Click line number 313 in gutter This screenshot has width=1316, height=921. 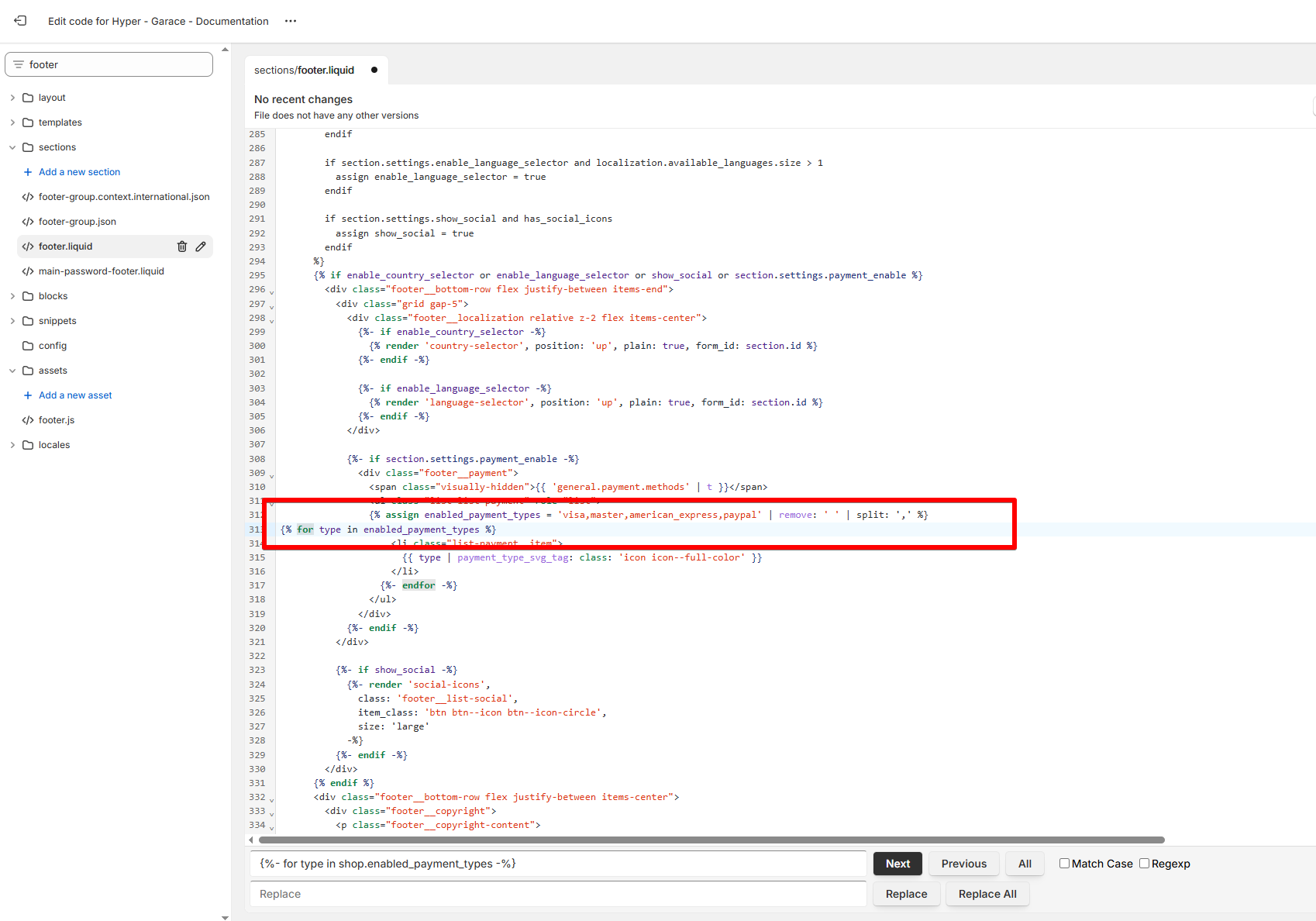click(x=256, y=529)
